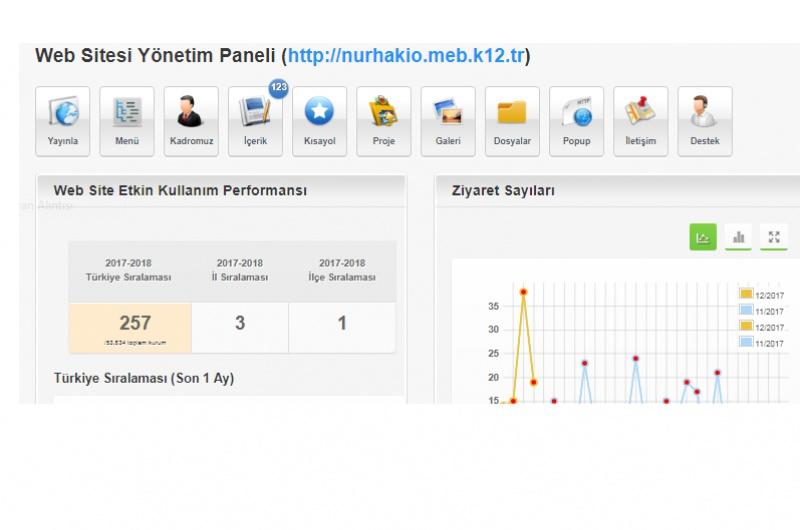
Task: Open the Proje icon
Action: [384, 121]
